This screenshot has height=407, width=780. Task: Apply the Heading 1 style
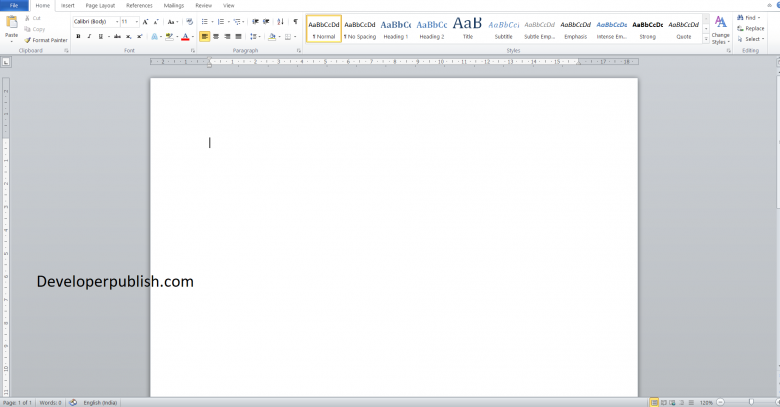tap(396, 28)
